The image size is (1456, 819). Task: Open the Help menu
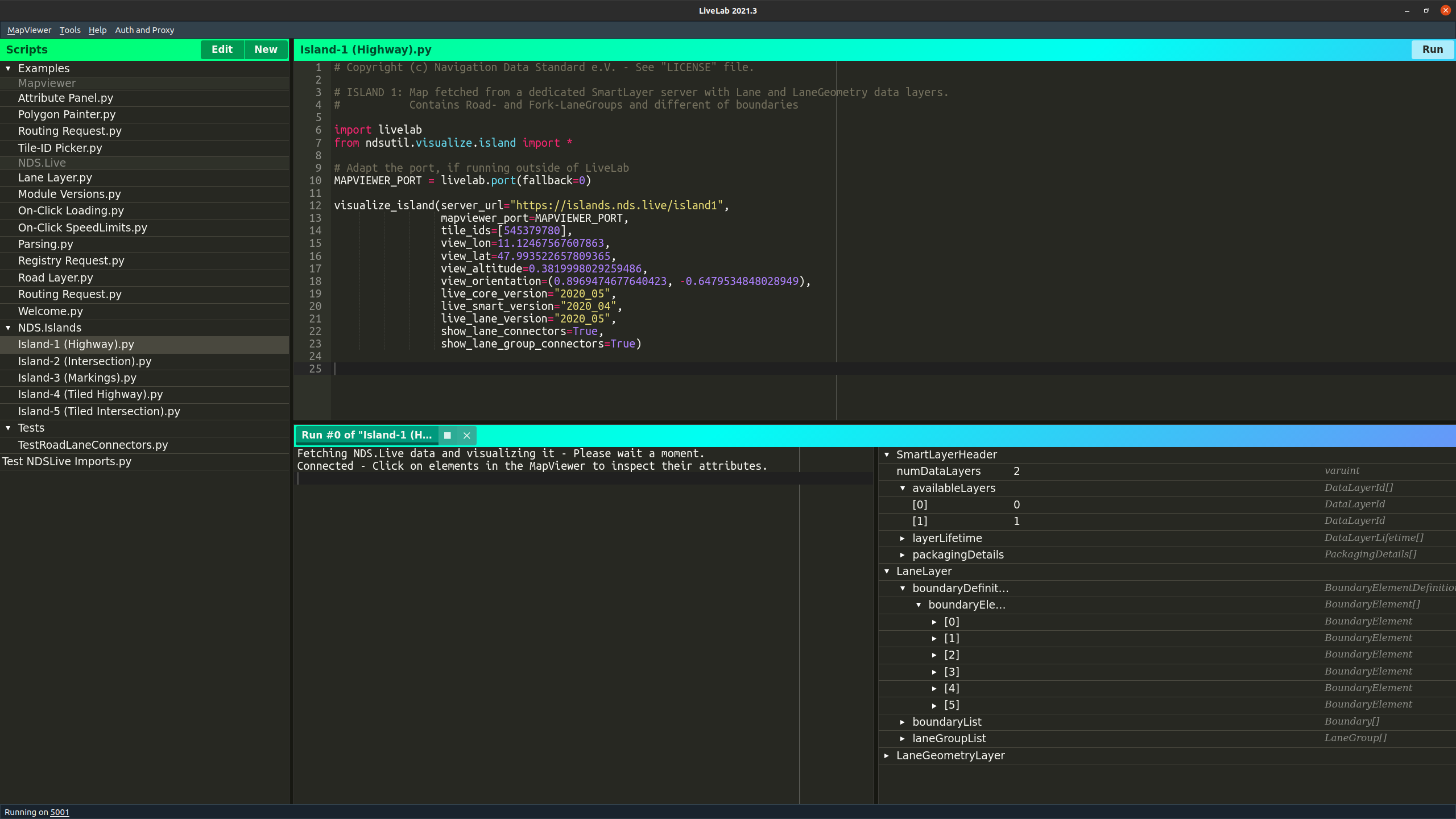[x=97, y=30]
